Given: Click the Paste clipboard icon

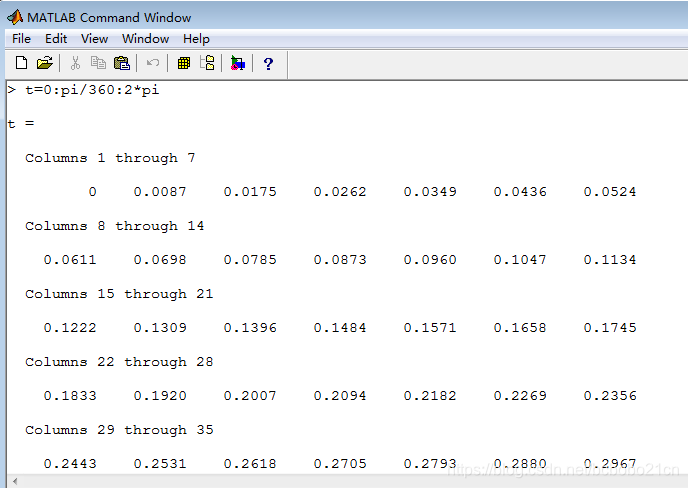Looking at the screenshot, I should pyautogui.click(x=122, y=63).
